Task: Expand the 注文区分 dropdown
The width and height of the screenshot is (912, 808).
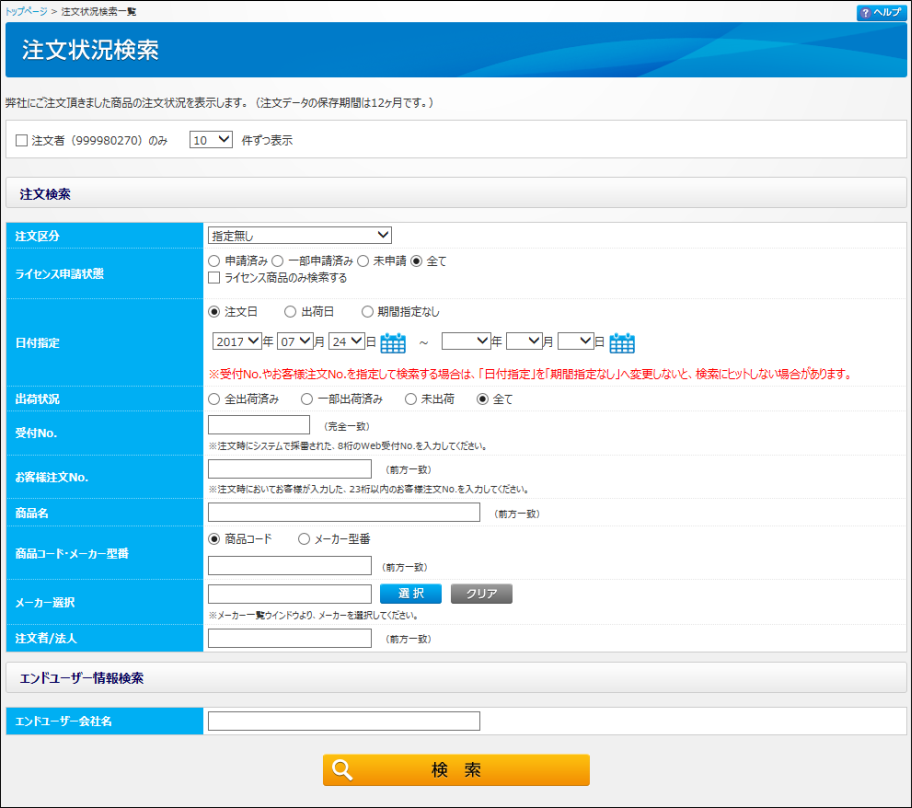Action: tap(299, 236)
